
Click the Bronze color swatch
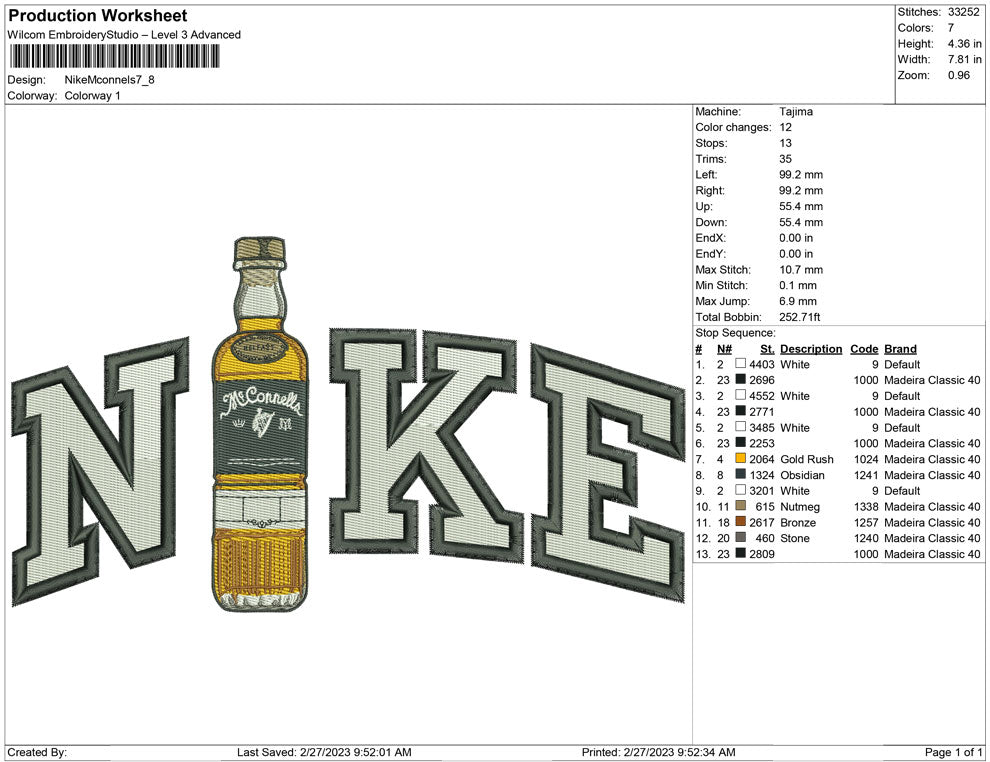pos(741,521)
